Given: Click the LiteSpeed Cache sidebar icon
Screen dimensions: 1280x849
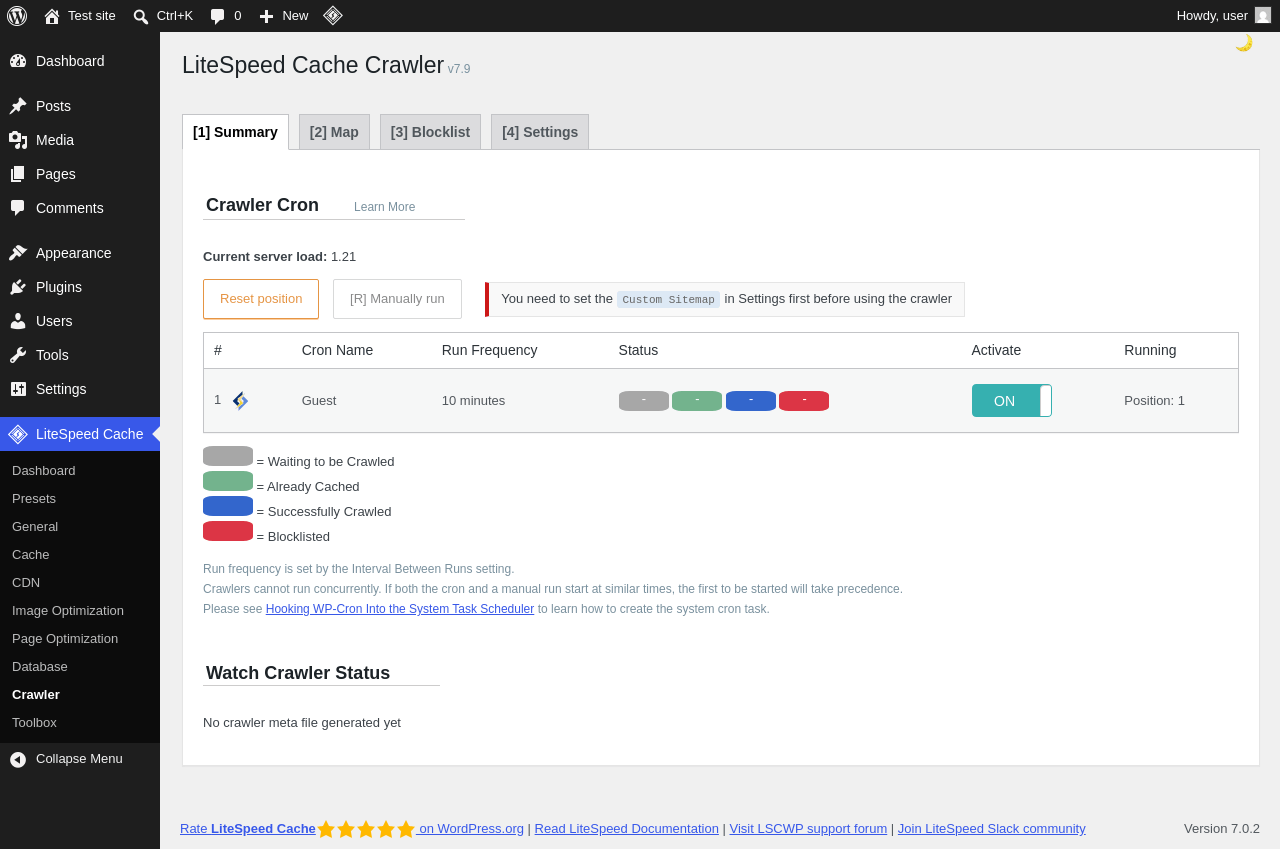Looking at the screenshot, I should point(18,434).
